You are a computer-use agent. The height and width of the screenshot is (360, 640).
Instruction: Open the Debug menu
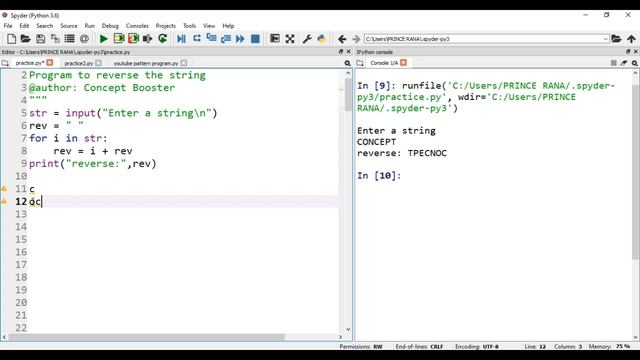point(110,26)
